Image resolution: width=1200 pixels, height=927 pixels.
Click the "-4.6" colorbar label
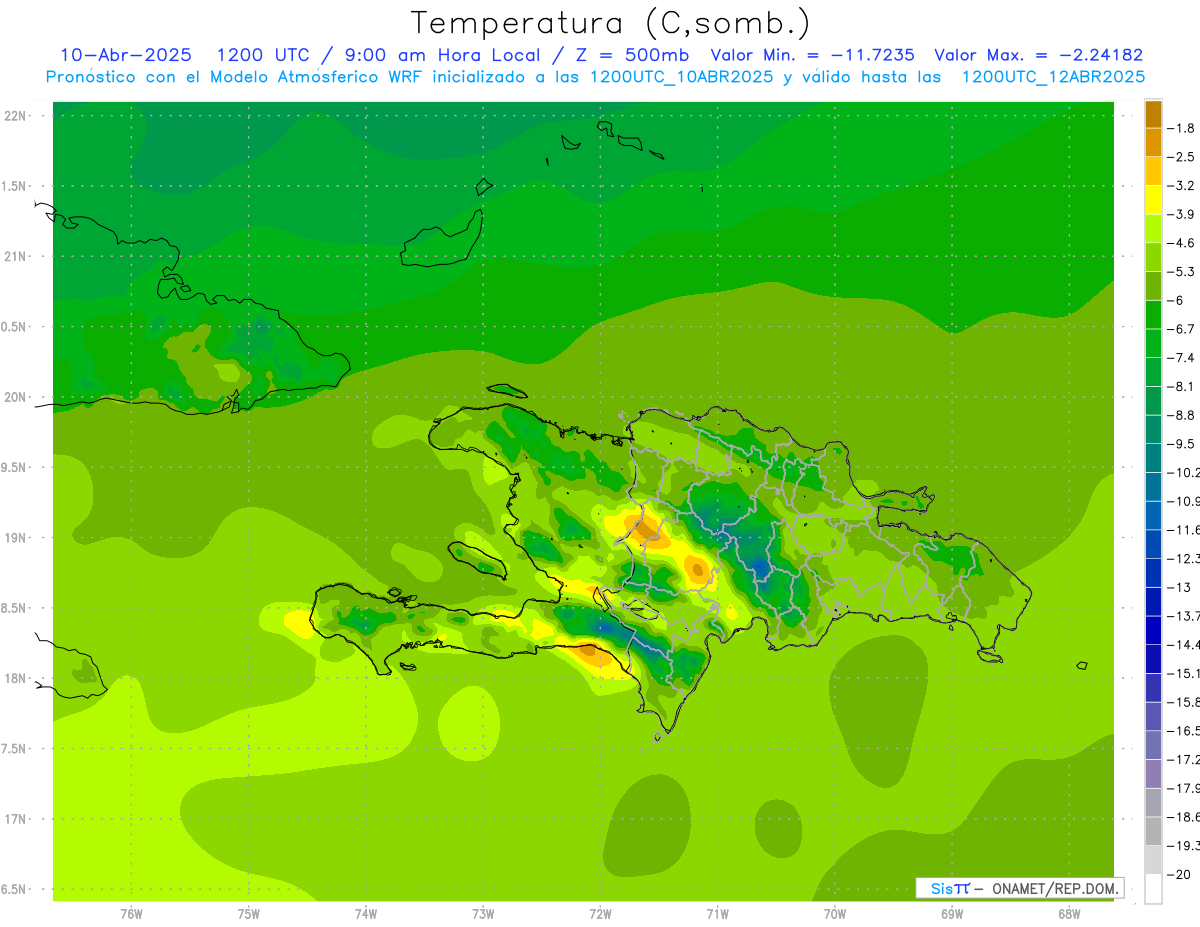point(1181,243)
